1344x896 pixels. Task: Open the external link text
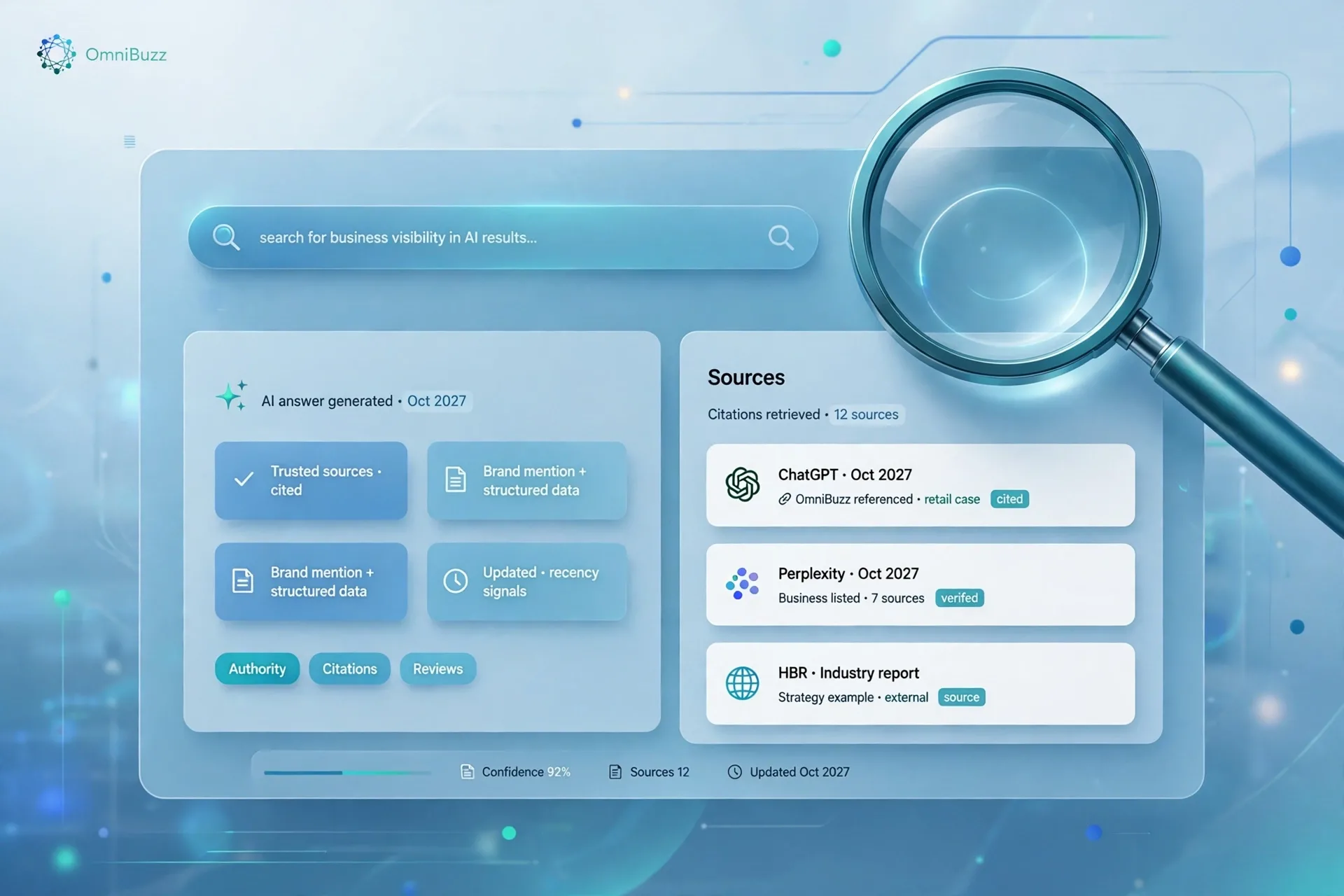[906, 697]
